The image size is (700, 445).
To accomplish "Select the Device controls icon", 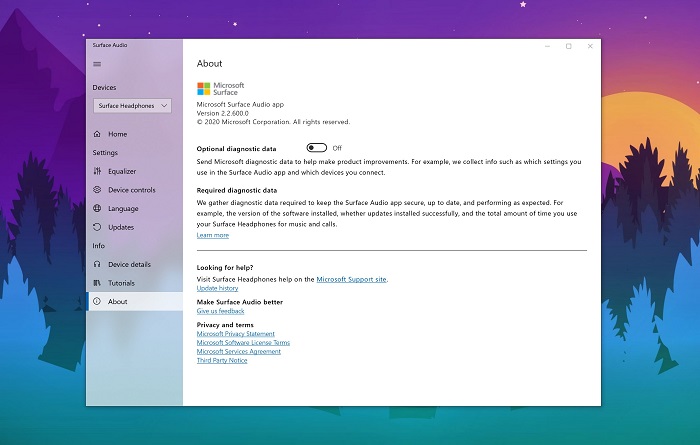I will [x=97, y=190].
